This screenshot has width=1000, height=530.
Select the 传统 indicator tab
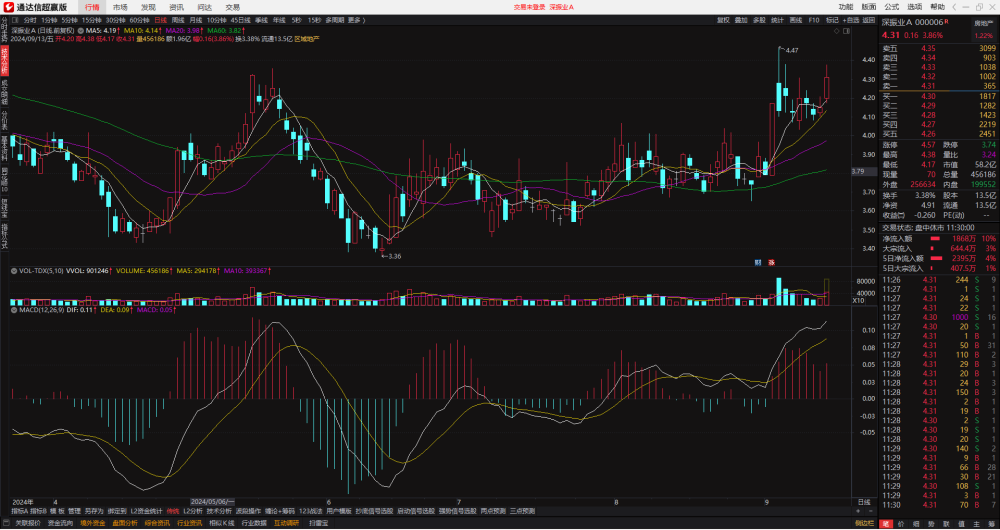tap(173, 511)
